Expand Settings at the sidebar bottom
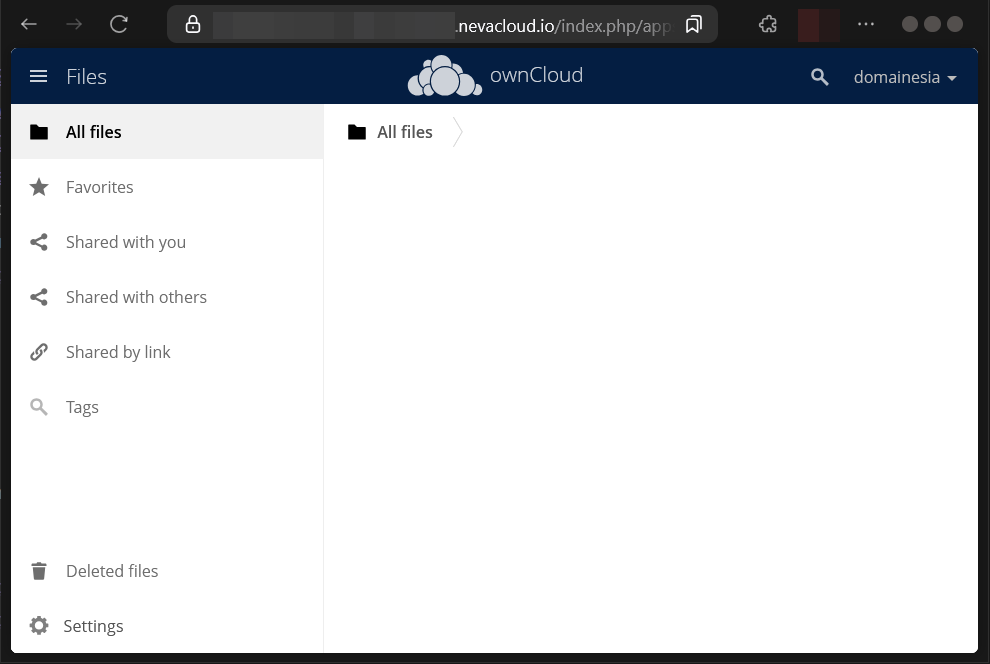990x664 pixels. coord(167,625)
